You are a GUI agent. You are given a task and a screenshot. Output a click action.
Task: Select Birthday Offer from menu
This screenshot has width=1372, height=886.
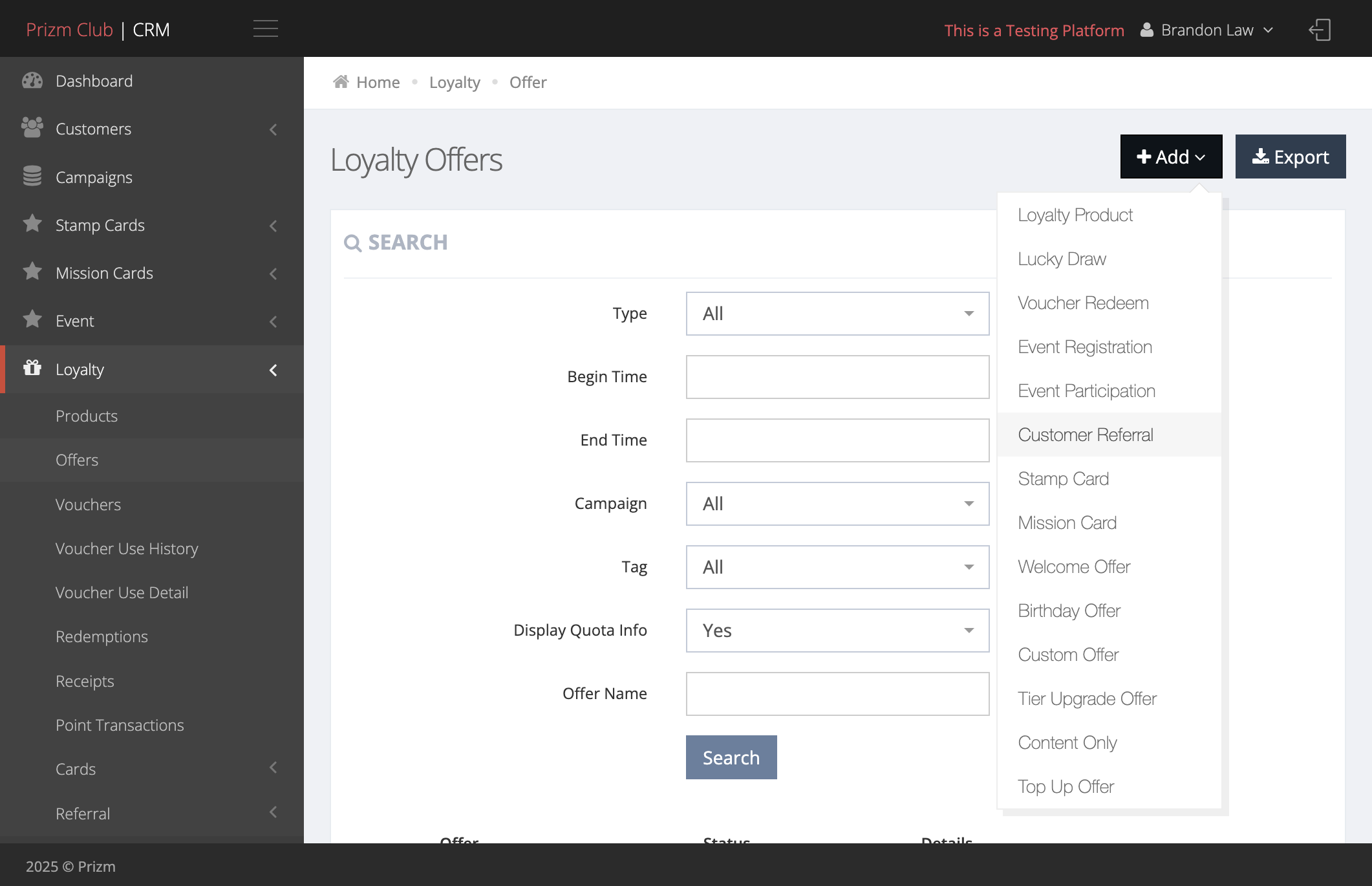1109,610
